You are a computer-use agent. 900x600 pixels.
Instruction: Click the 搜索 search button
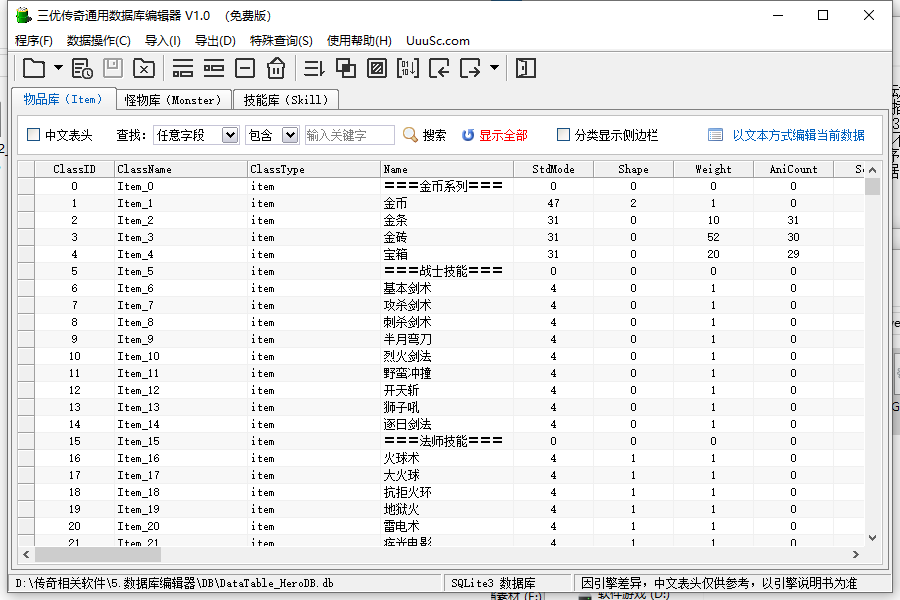click(x=424, y=135)
